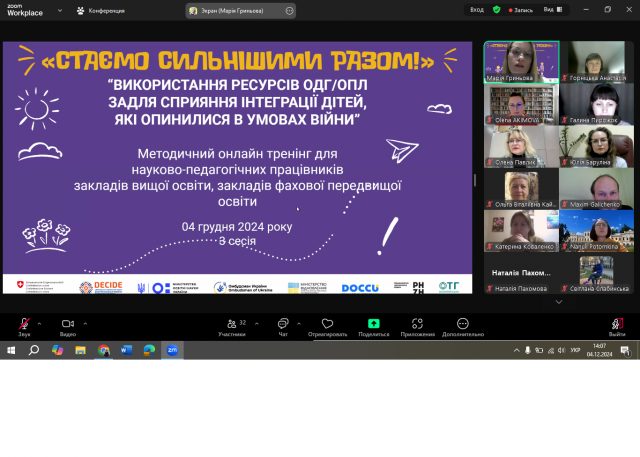
Task: Expand audio options arrow beside Звук
Action: tap(40, 324)
